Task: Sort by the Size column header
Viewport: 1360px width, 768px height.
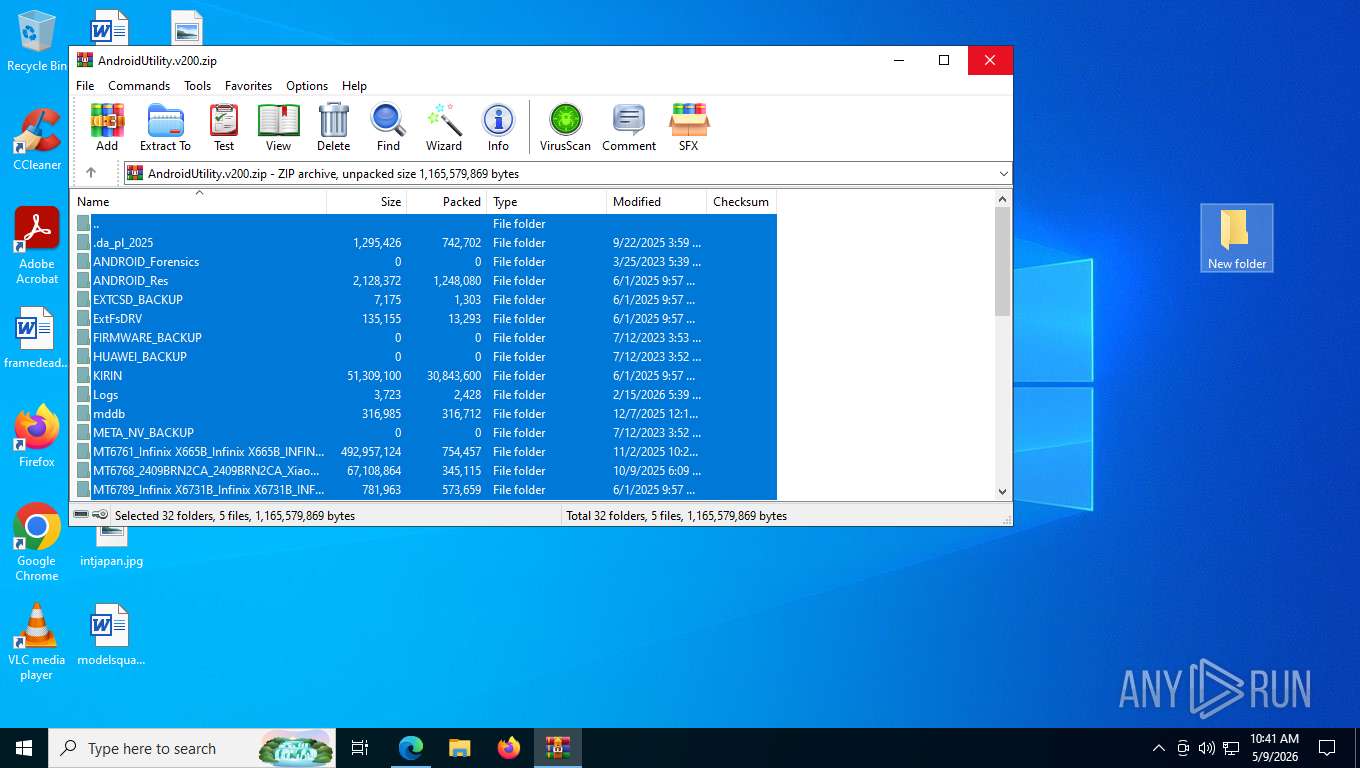Action: pos(367,202)
